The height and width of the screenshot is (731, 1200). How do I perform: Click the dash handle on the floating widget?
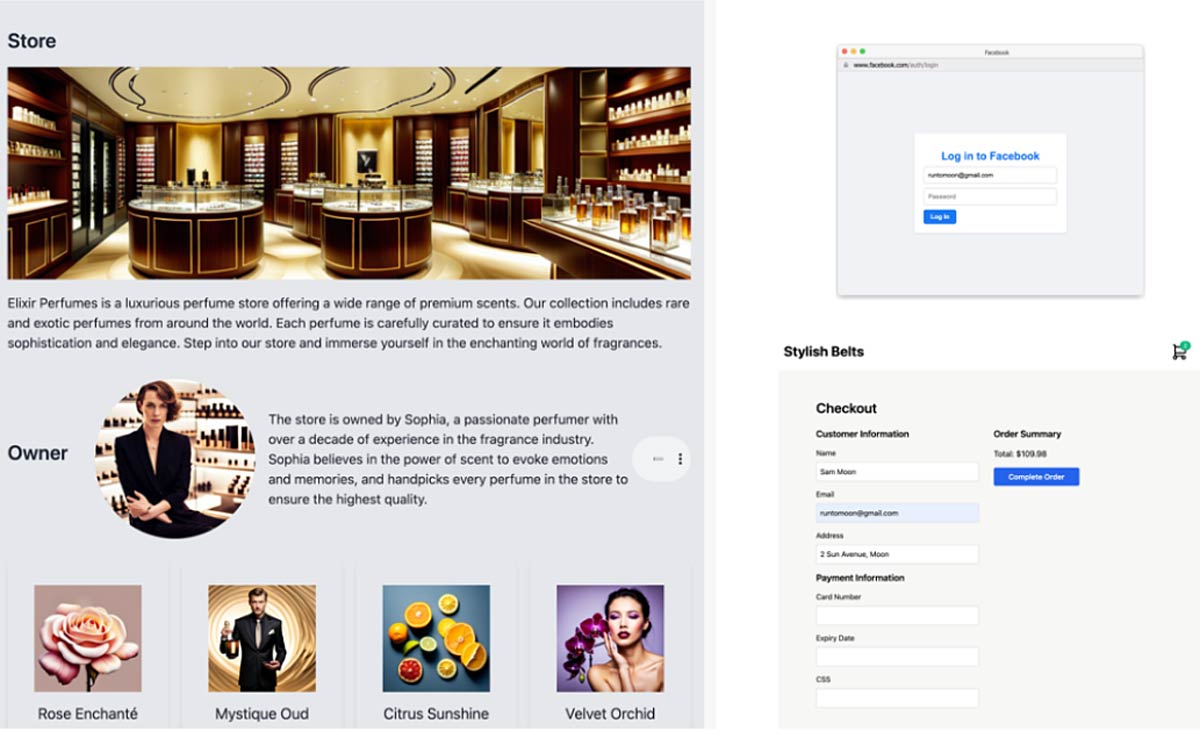[x=657, y=459]
